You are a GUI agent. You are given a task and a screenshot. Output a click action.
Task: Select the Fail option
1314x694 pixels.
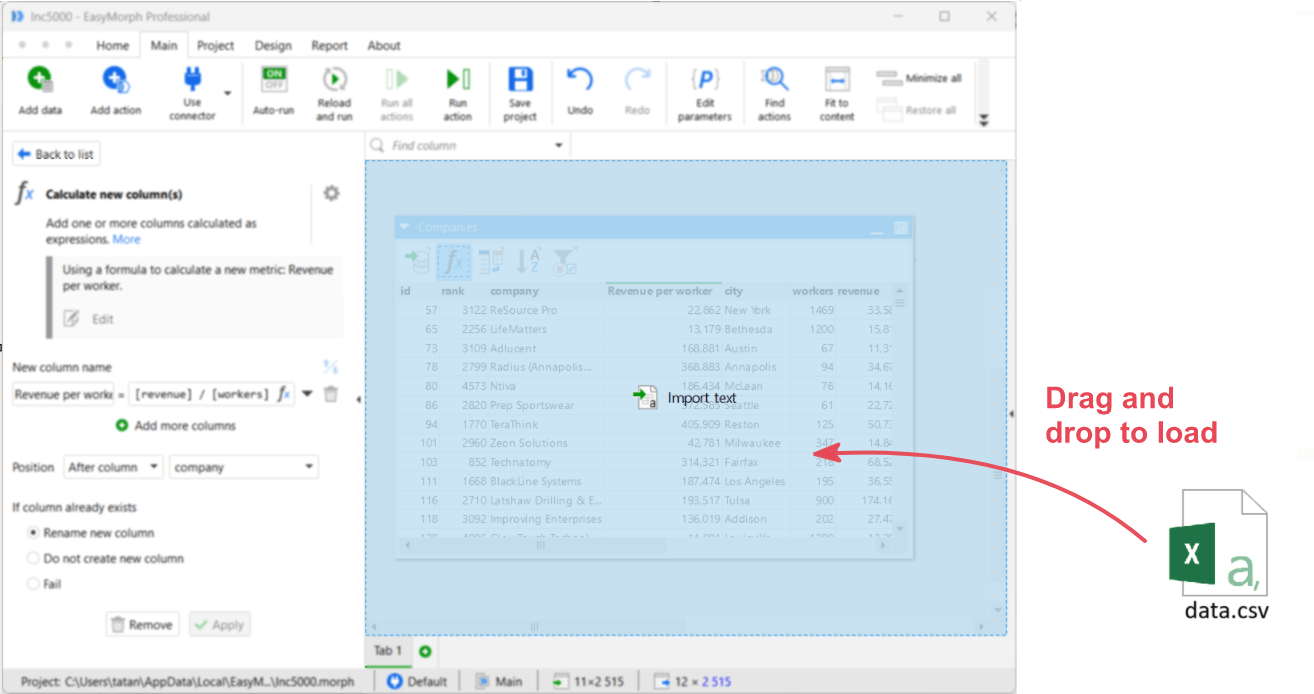click(x=44, y=583)
